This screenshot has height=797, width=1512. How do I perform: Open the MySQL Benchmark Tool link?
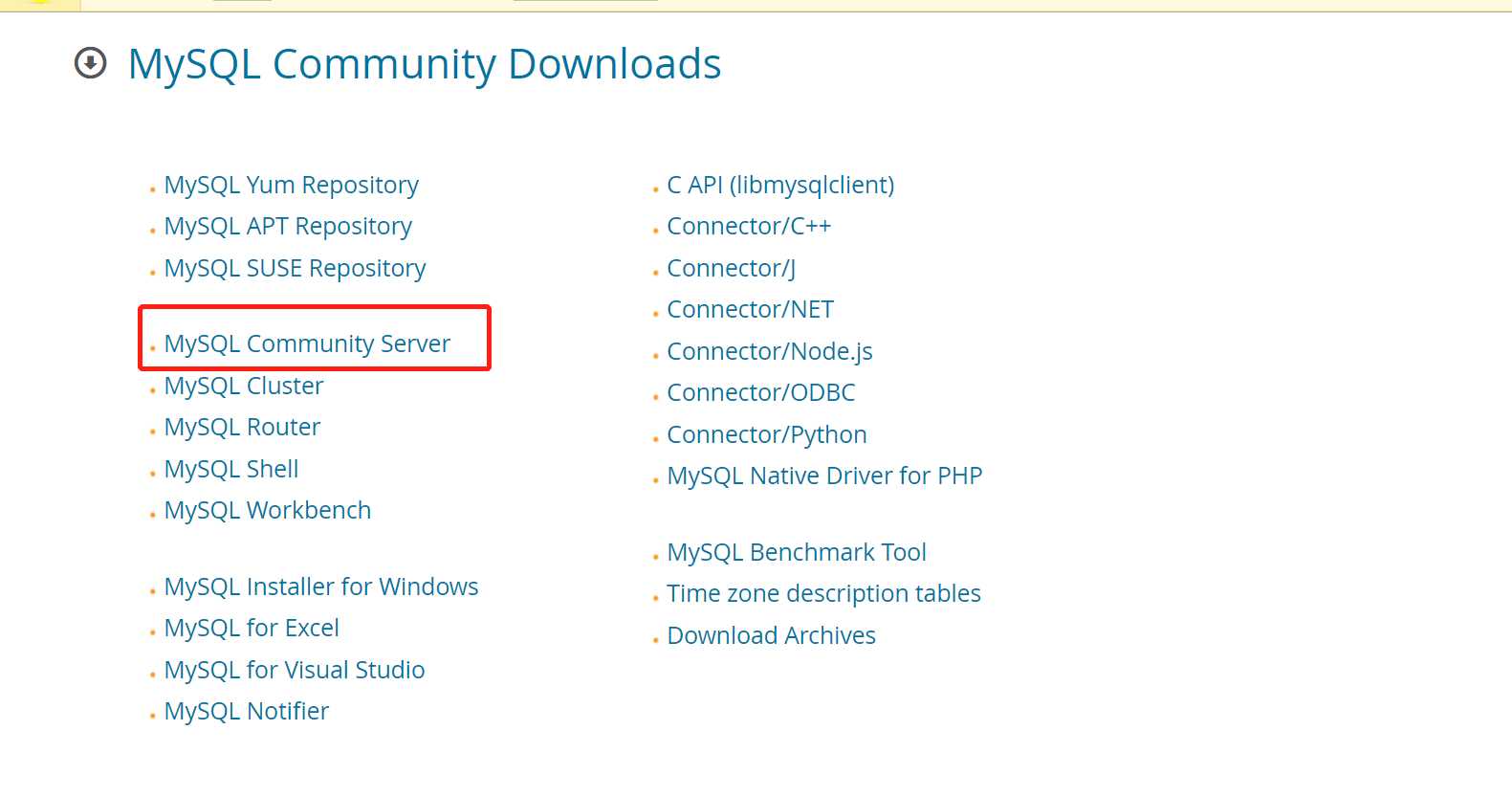pyautogui.click(x=797, y=552)
